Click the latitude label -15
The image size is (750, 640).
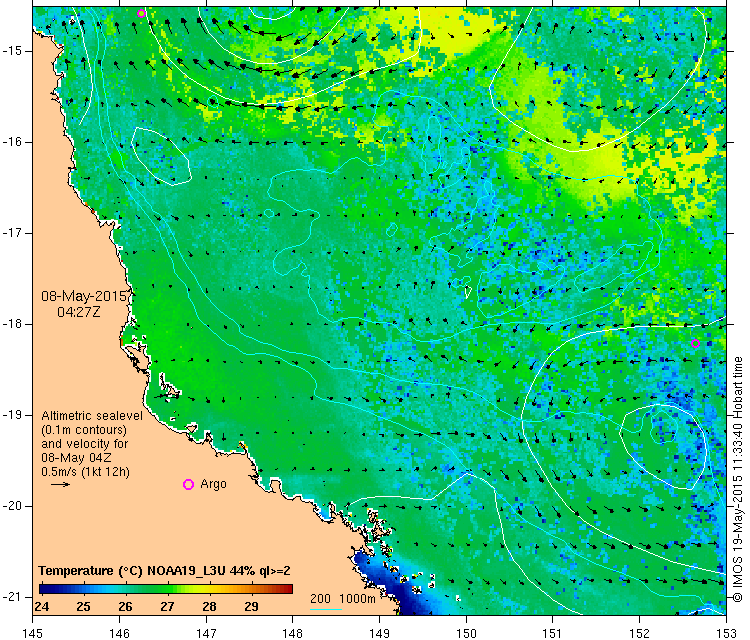click(x=12, y=51)
